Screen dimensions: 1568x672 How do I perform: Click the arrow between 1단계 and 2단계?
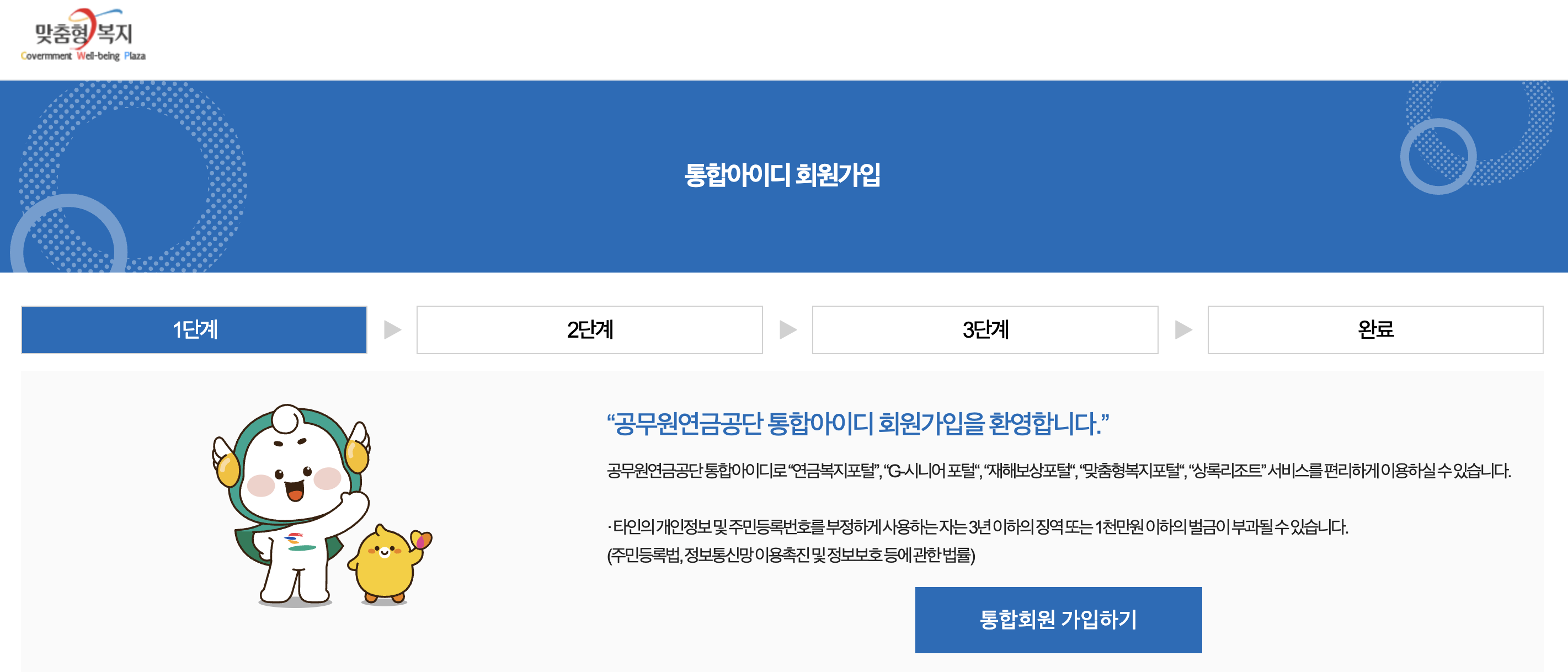(x=393, y=329)
